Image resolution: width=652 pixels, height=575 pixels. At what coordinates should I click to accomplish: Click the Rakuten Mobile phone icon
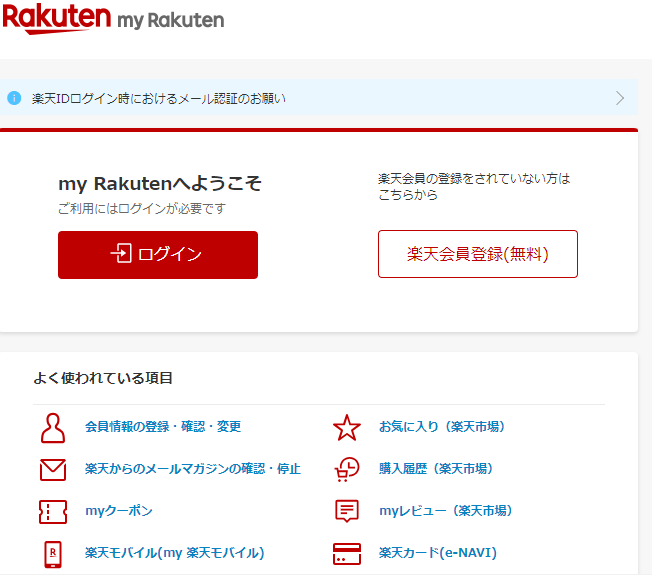point(53,554)
